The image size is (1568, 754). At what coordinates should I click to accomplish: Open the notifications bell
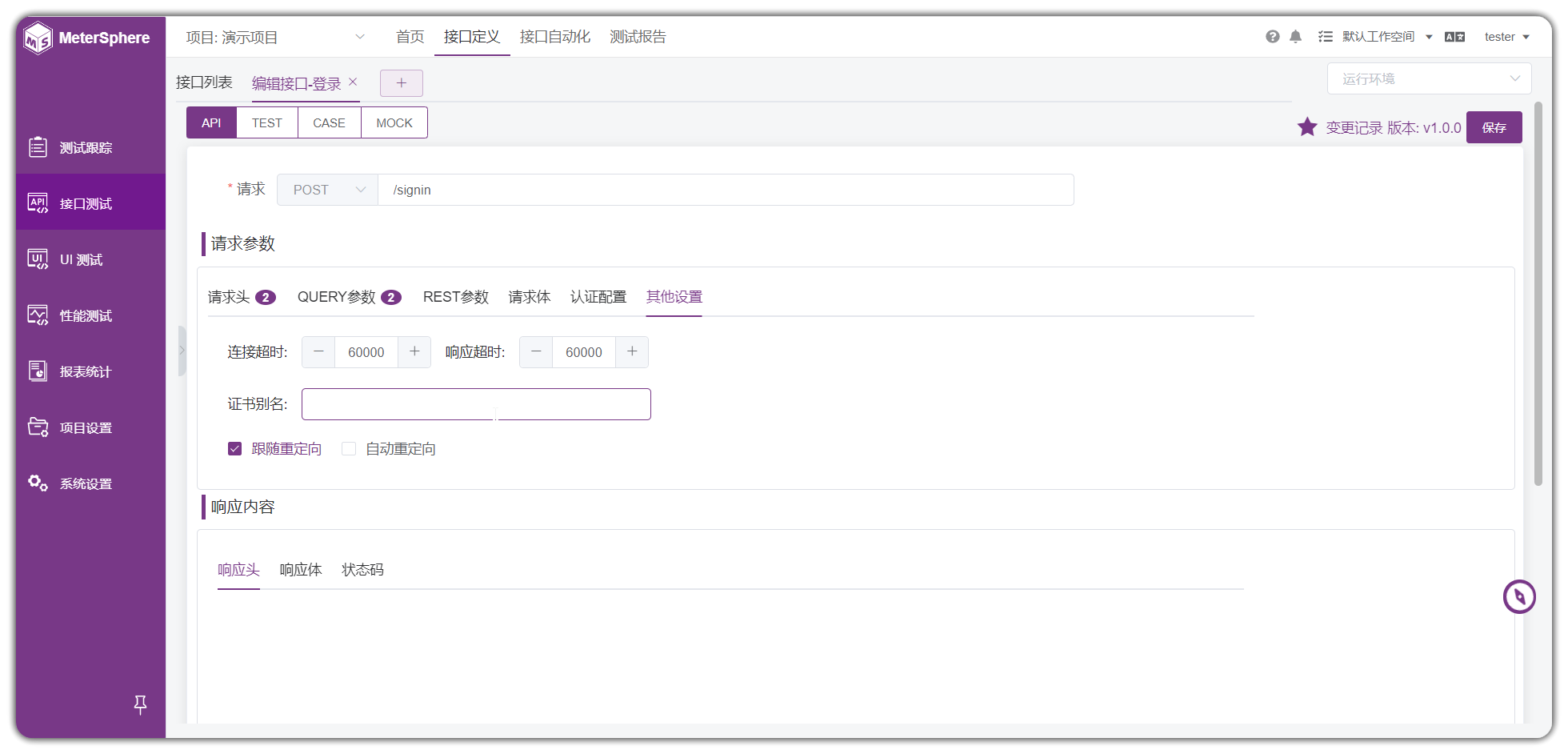tap(1296, 37)
